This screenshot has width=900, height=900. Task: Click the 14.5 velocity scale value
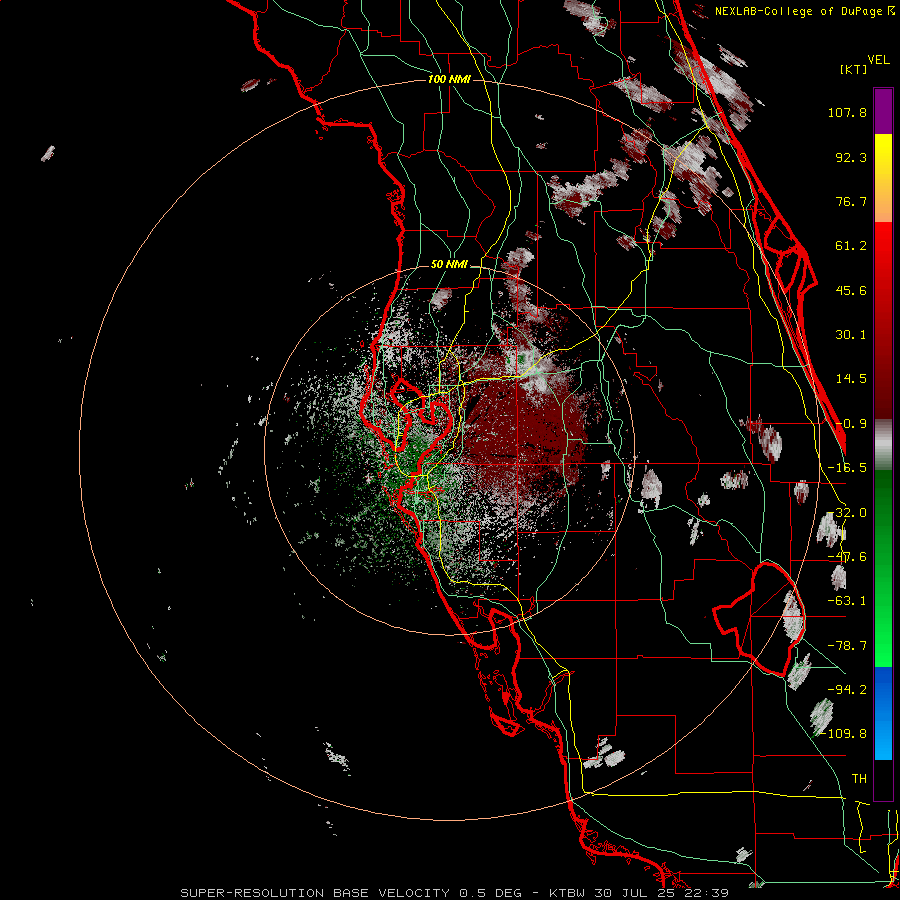[851, 379]
